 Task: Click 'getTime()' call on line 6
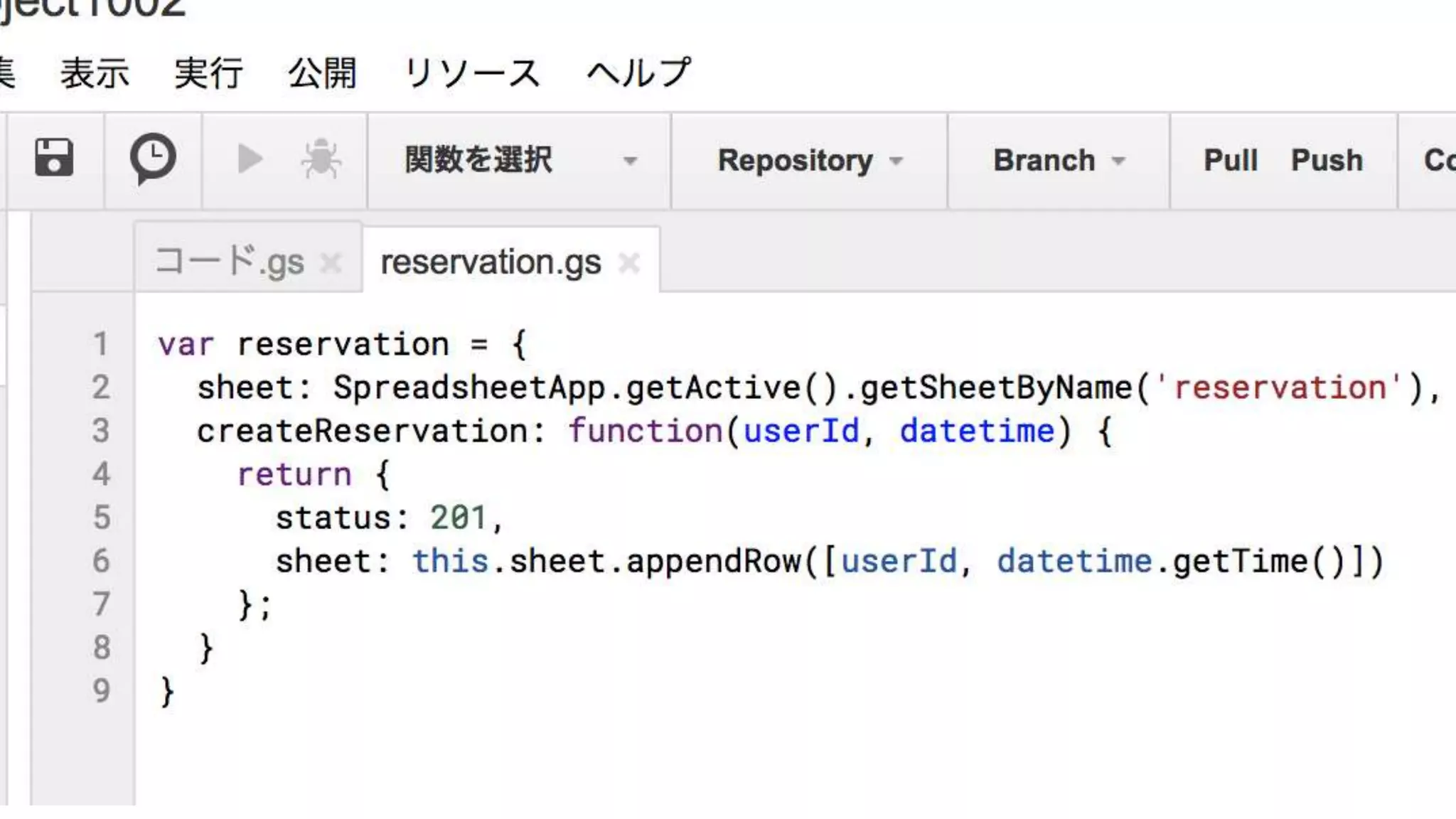(1258, 562)
